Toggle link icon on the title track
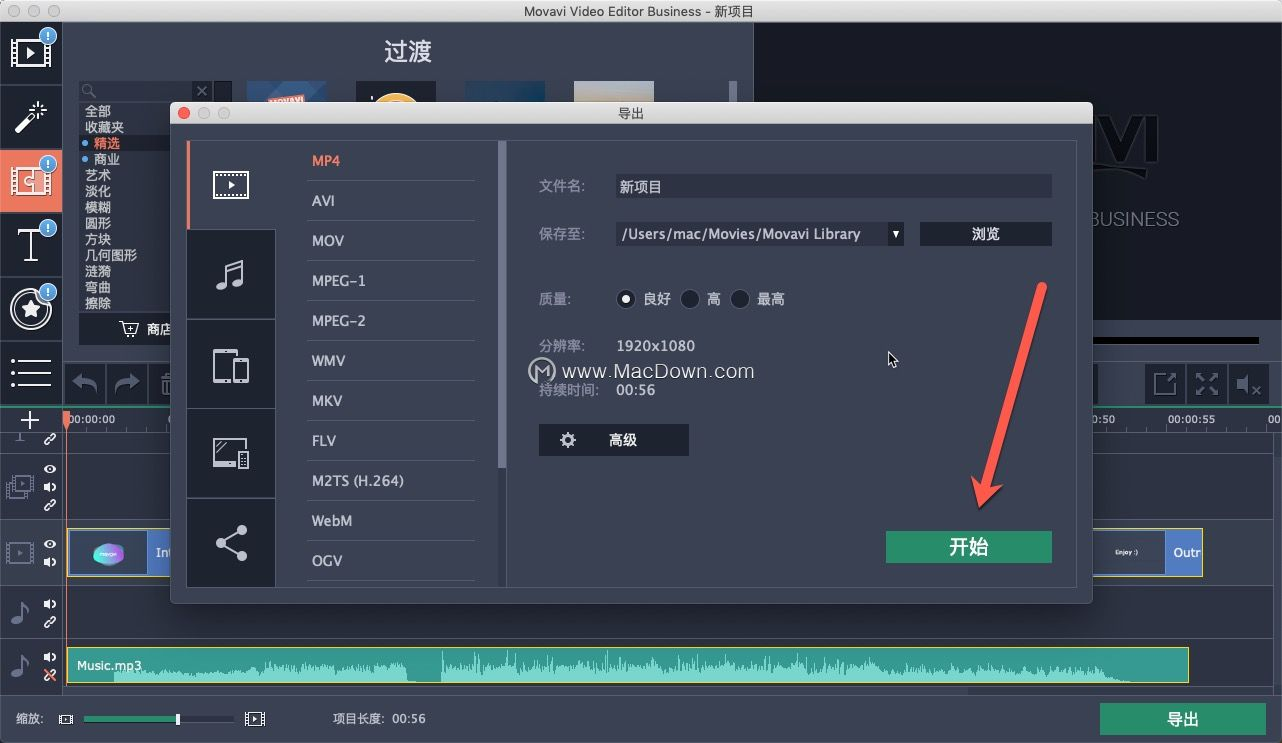The image size is (1282, 743). click(x=50, y=438)
